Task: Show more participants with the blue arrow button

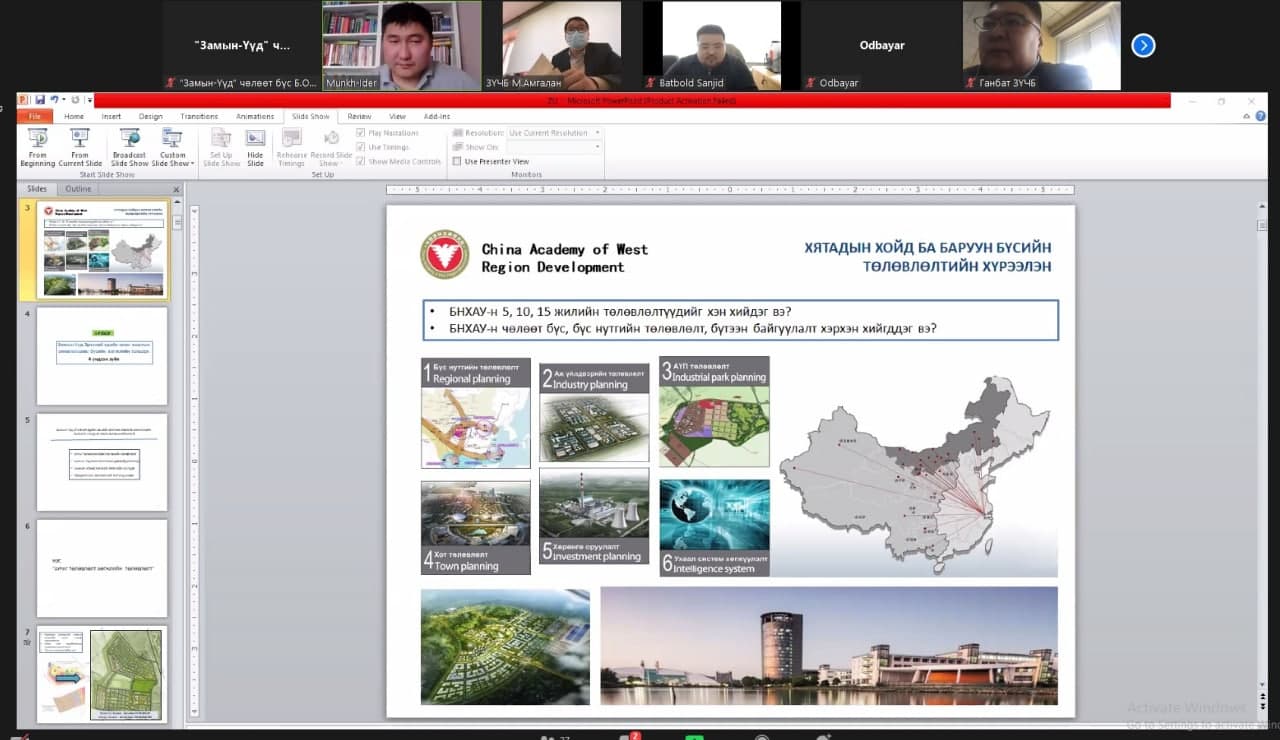Action: tap(1143, 45)
